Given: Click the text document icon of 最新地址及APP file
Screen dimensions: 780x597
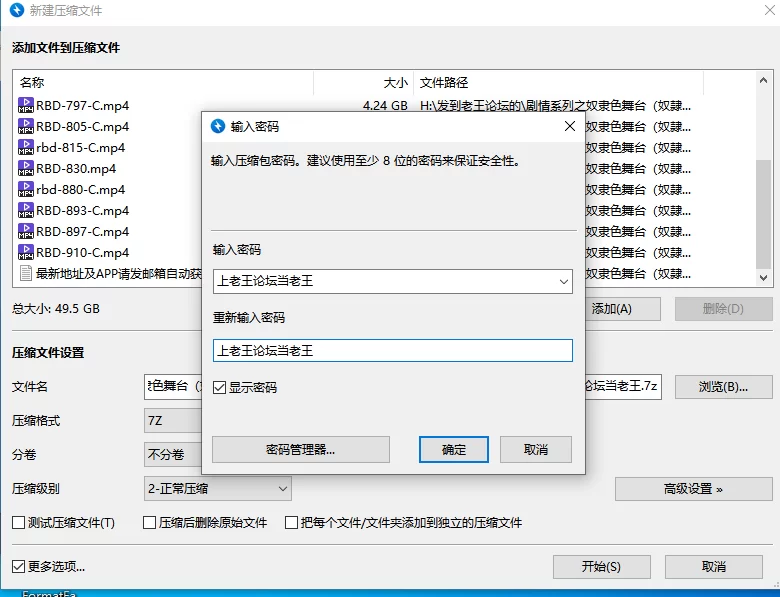Looking at the screenshot, I should (x=26, y=273).
